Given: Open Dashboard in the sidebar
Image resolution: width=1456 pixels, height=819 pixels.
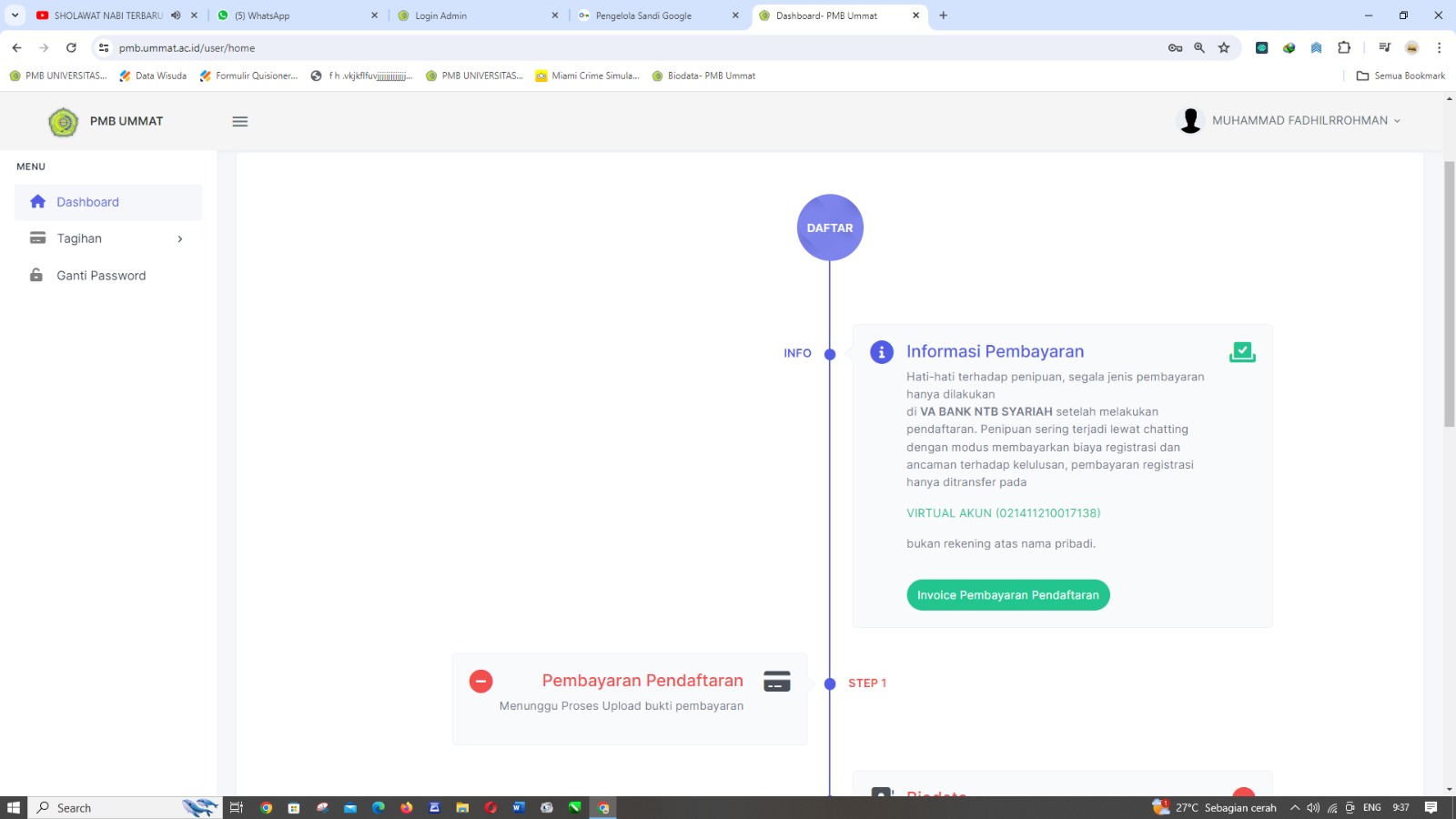Looking at the screenshot, I should [87, 202].
